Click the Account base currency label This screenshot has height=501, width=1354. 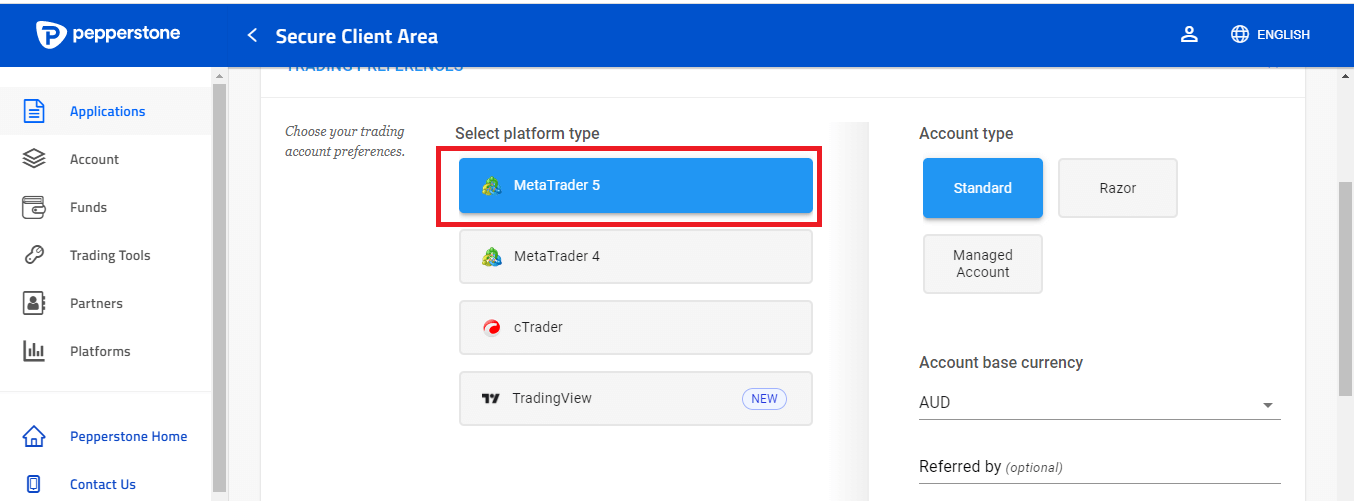click(1001, 362)
